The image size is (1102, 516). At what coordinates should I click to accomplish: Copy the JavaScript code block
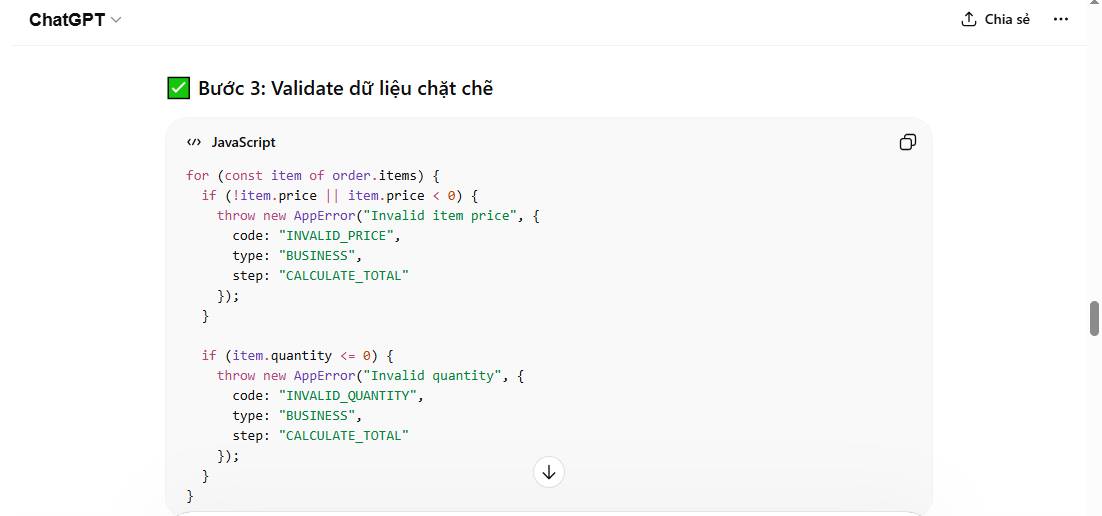point(907,142)
